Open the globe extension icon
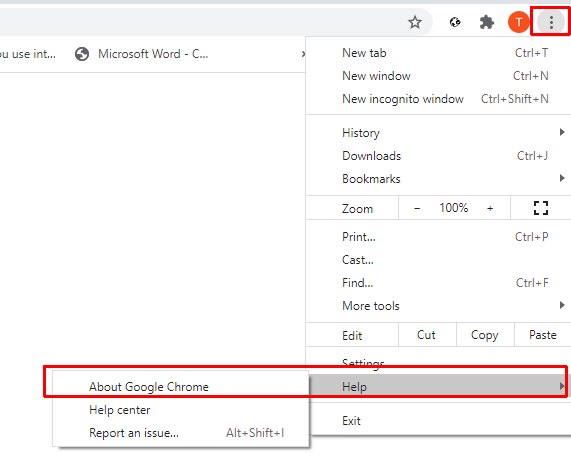 [455, 23]
